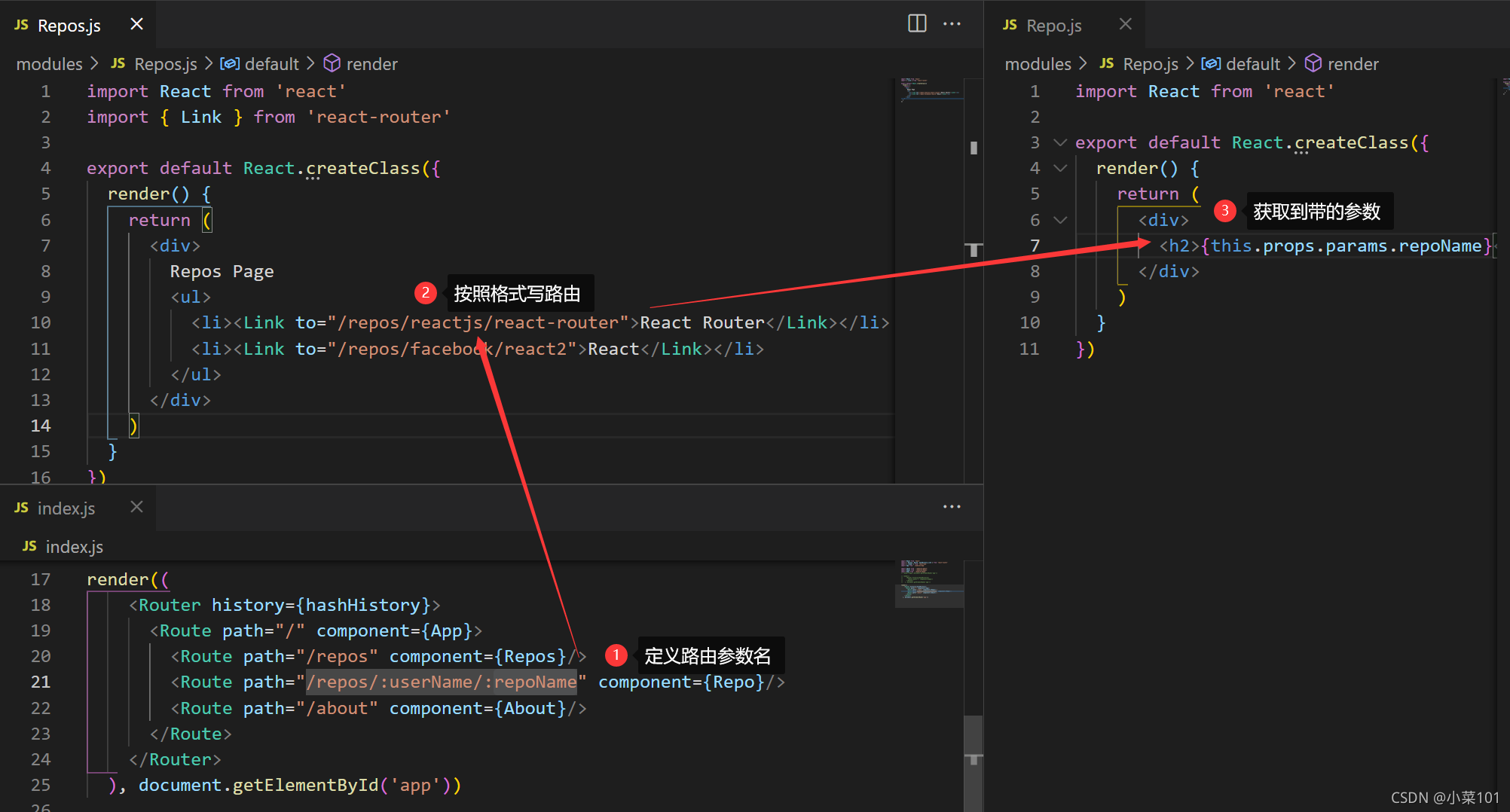Switch to the Repos.js tab

[x=78, y=25]
